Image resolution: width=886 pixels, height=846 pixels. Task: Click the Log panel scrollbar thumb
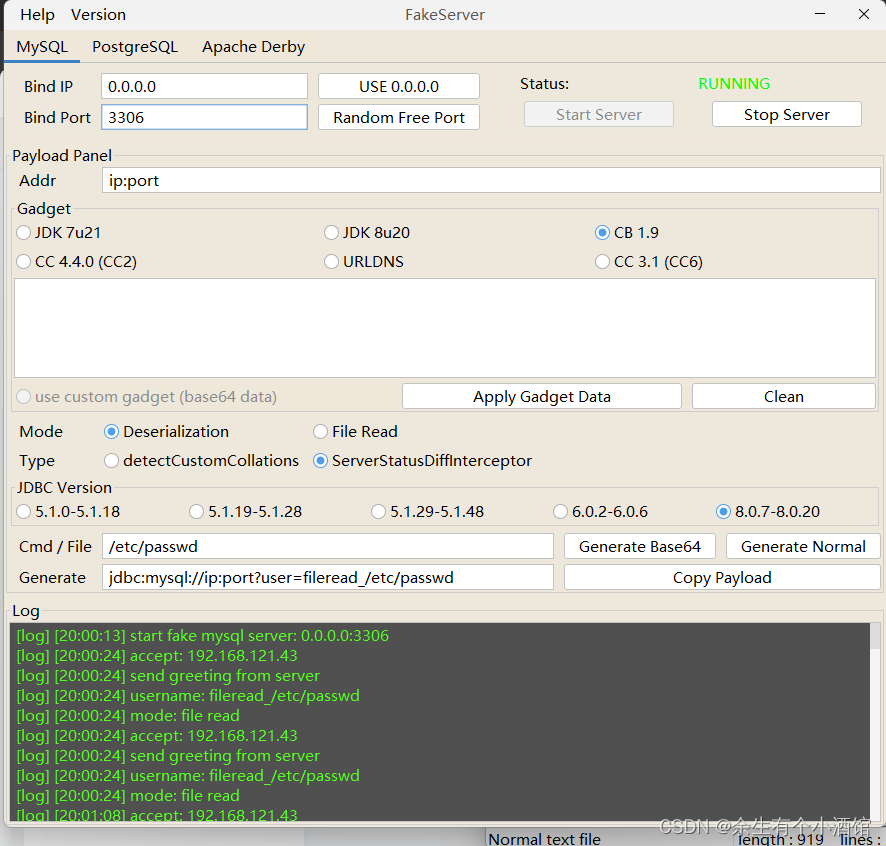click(x=875, y=636)
